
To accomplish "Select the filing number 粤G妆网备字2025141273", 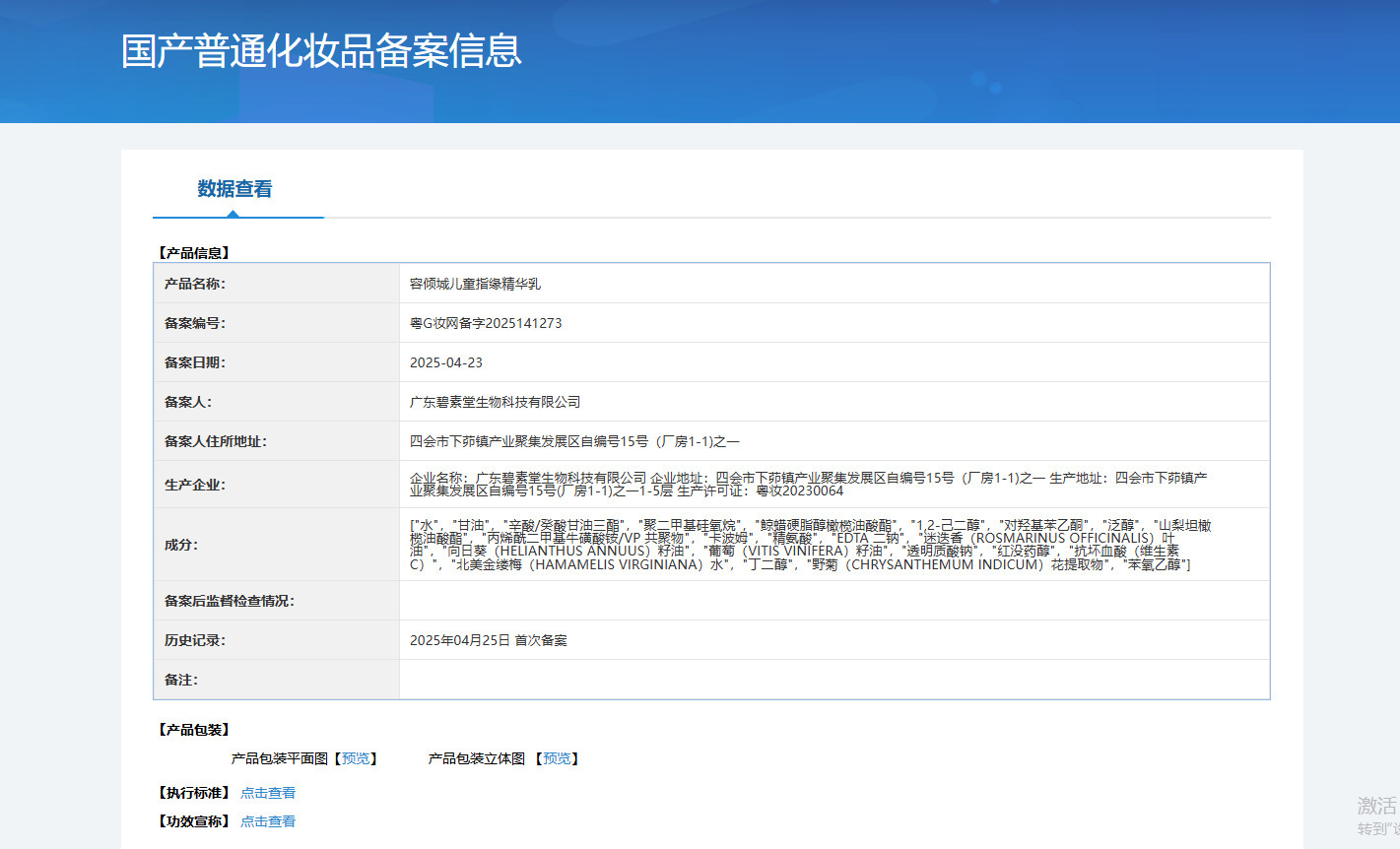I will click(x=486, y=323).
